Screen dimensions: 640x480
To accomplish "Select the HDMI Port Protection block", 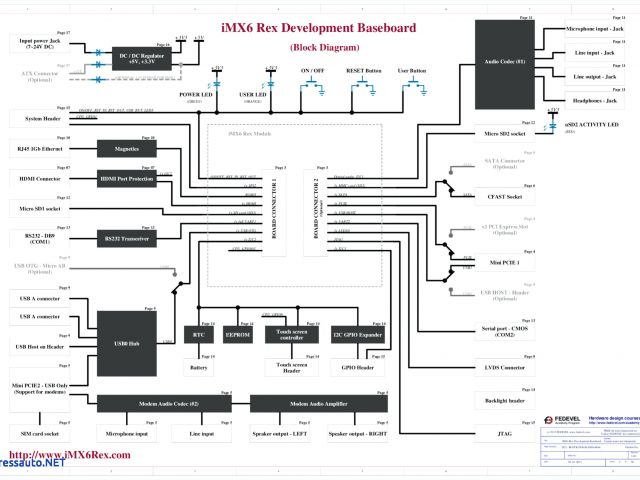I will (127, 178).
